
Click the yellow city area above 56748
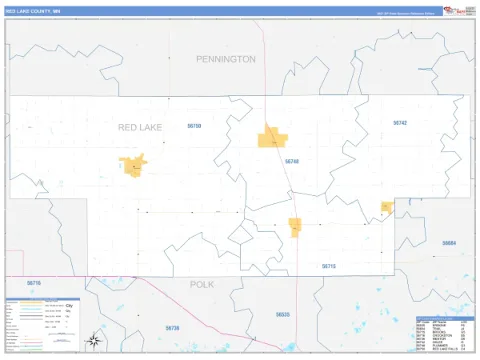[272, 137]
